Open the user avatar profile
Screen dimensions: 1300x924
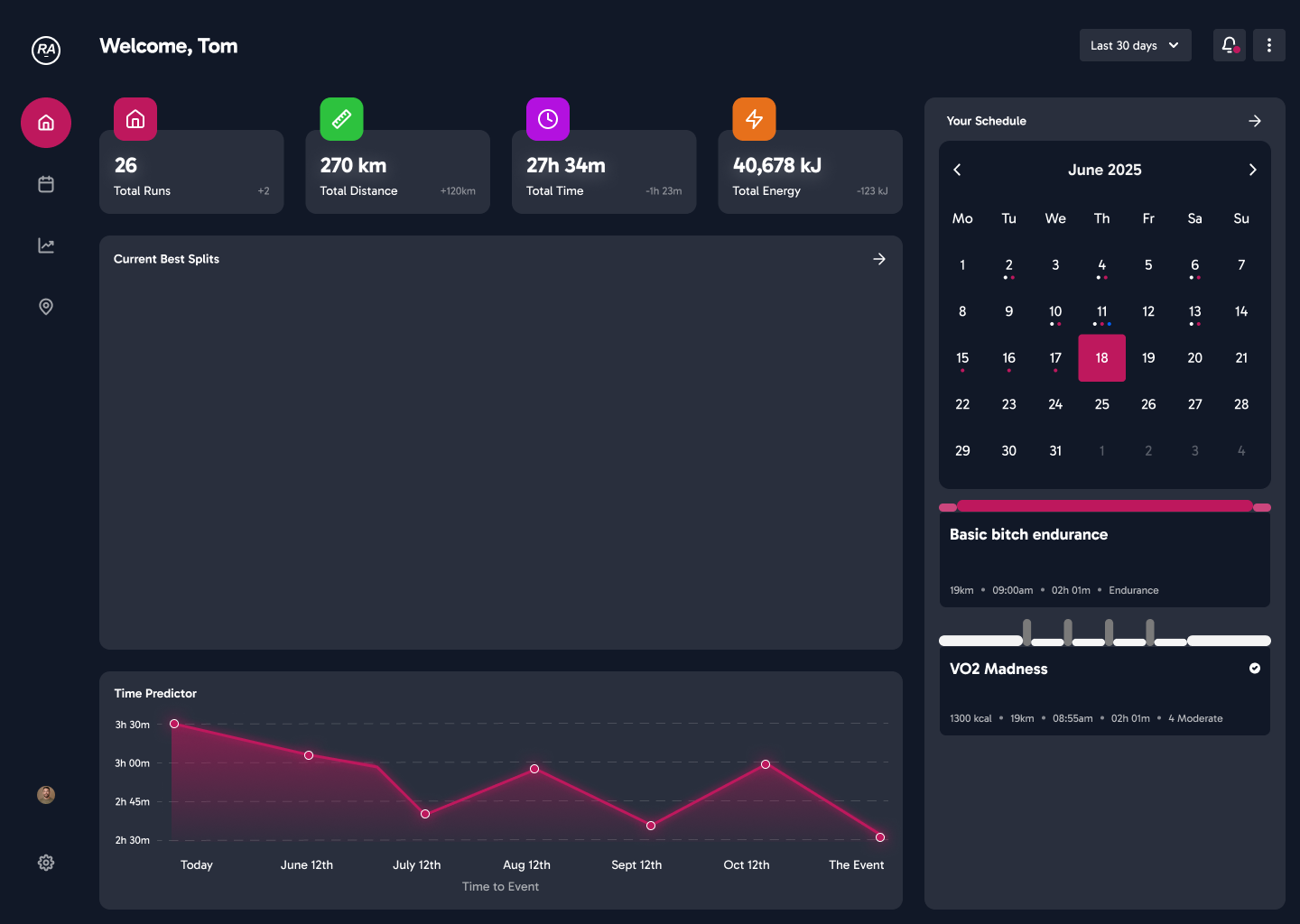point(46,795)
